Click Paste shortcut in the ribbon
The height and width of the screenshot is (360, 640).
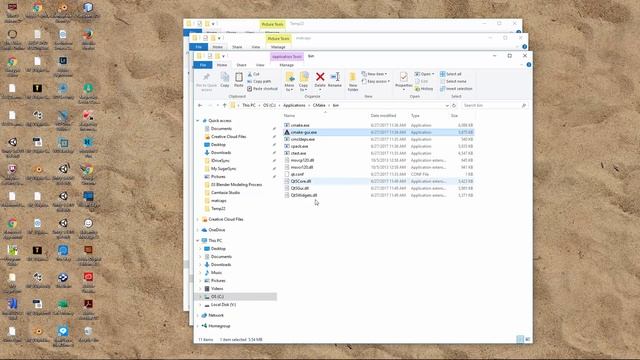tap(262, 89)
